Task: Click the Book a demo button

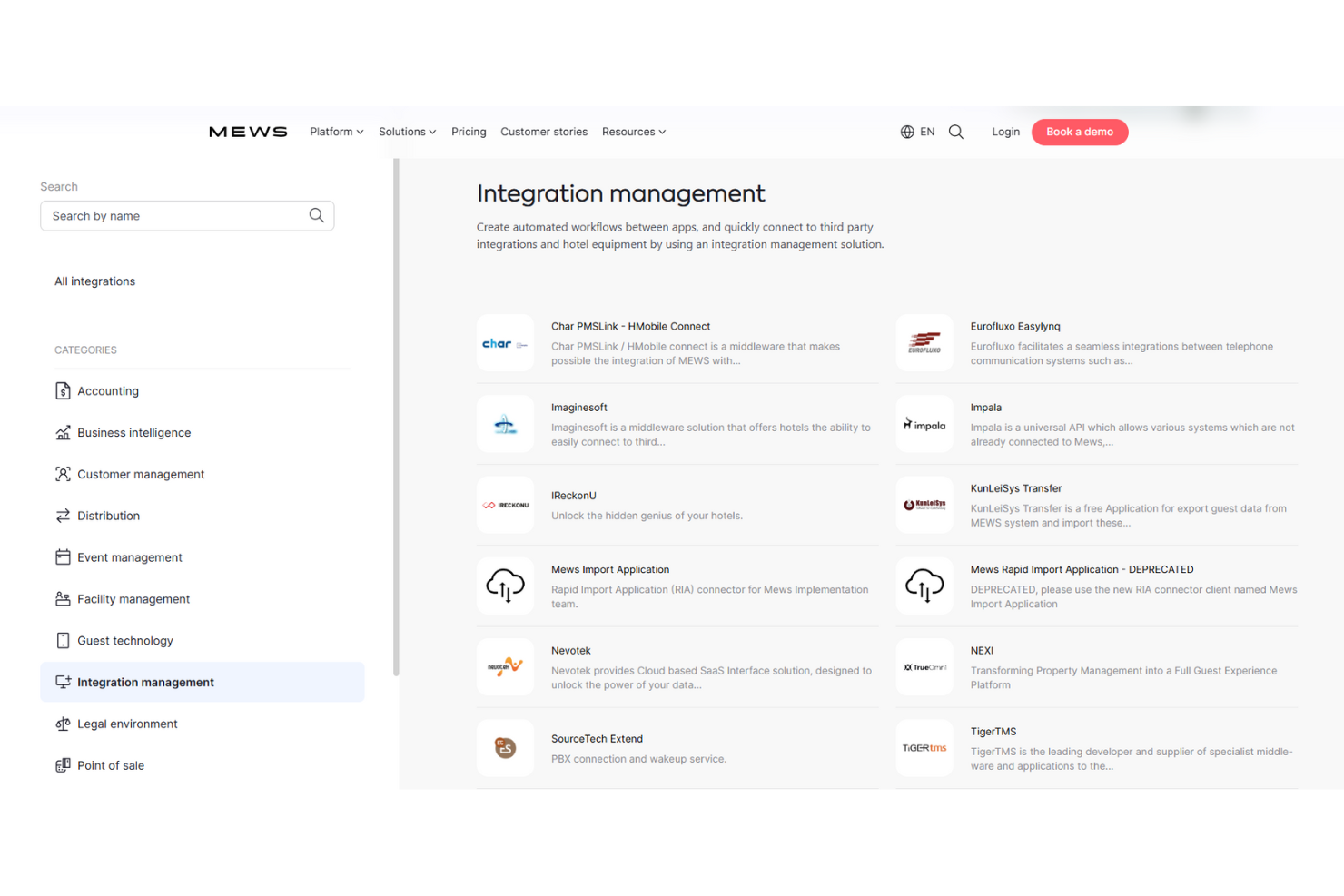Action: point(1080,132)
